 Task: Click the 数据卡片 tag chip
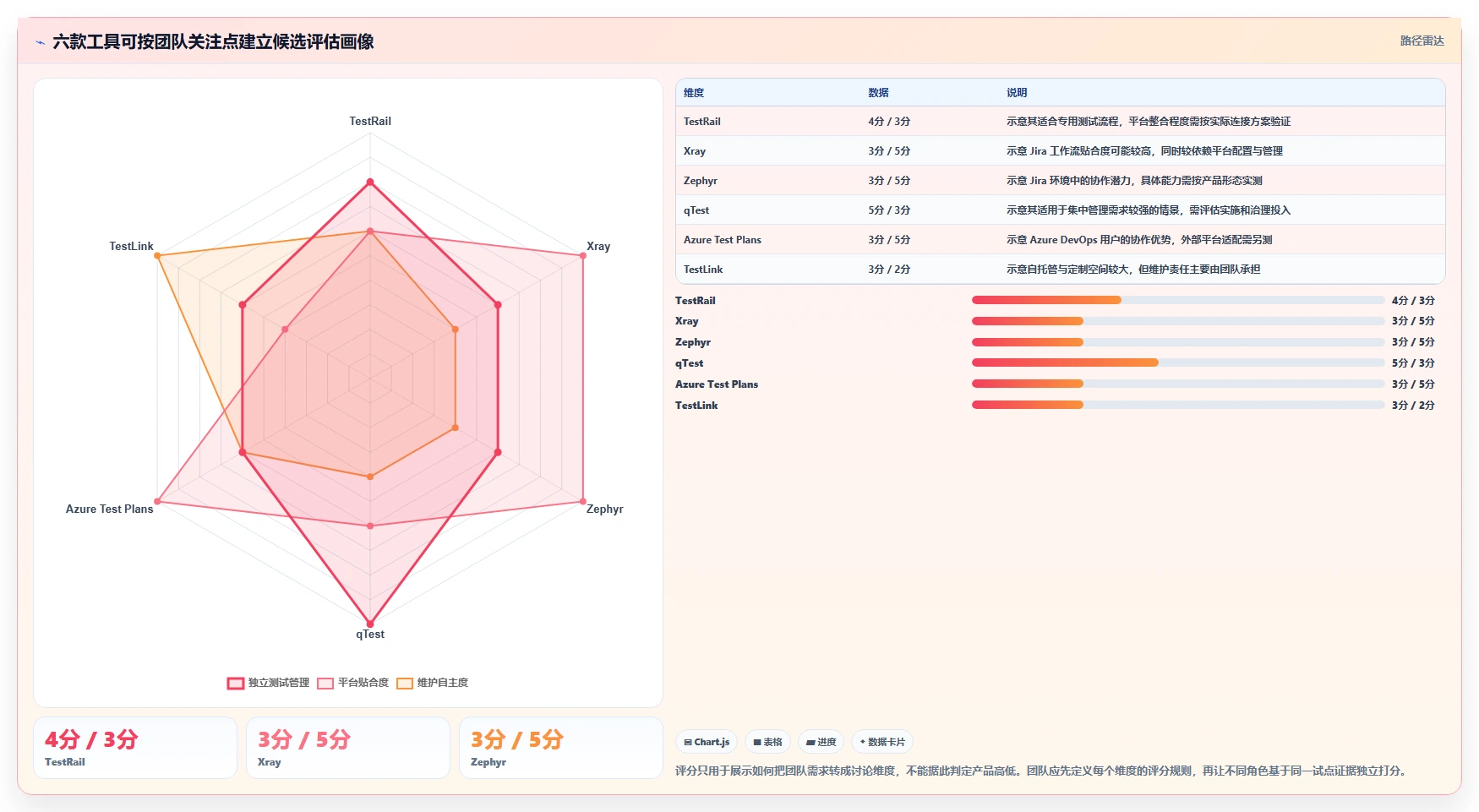[x=882, y=742]
